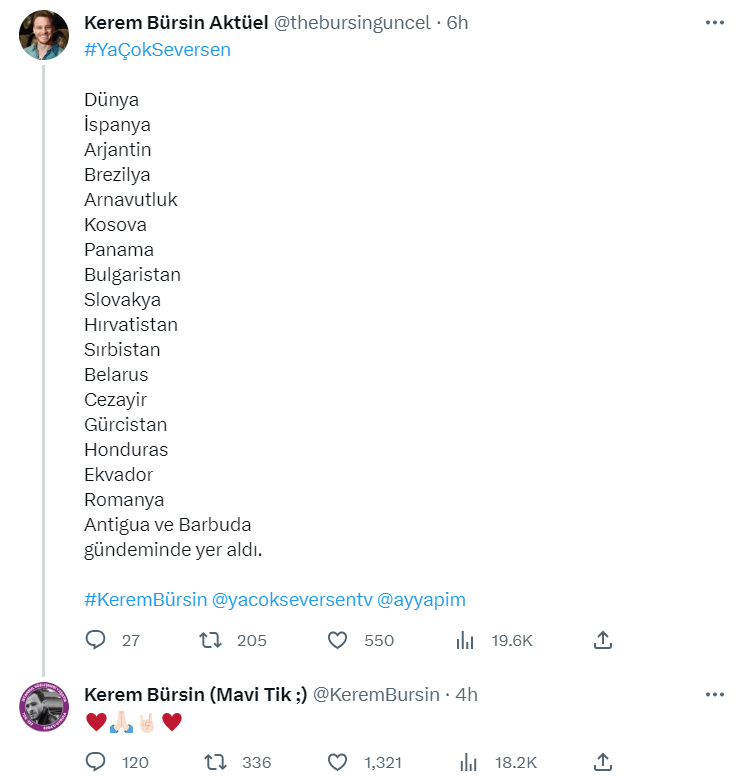Reply to the Kerem Bürsin Aktüel tweet

point(96,640)
